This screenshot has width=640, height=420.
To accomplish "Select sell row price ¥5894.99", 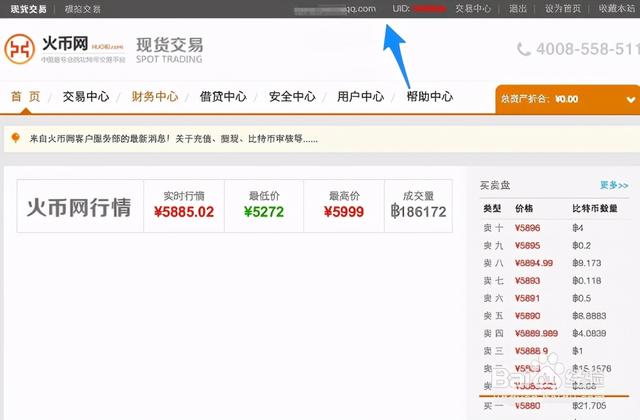I will 534,263.
